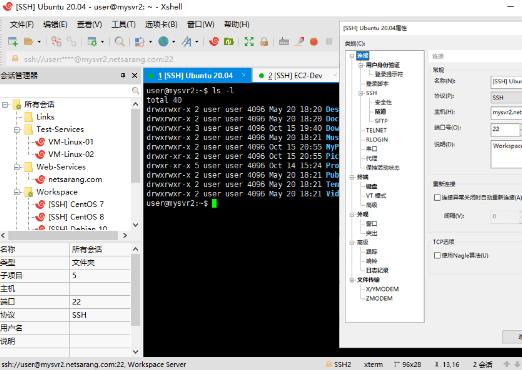The width and height of the screenshot is (522, 370).
Task: Open the netsarang.com session
Action: [75, 179]
